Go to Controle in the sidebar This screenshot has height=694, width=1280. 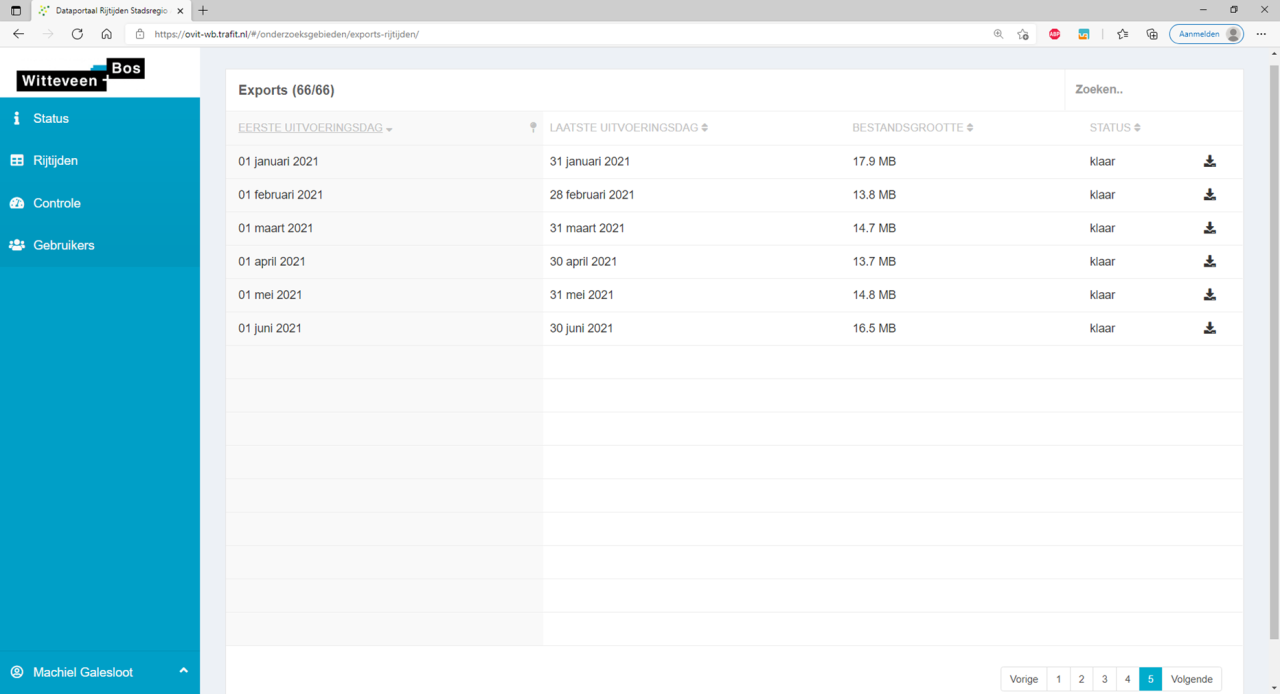click(56, 203)
